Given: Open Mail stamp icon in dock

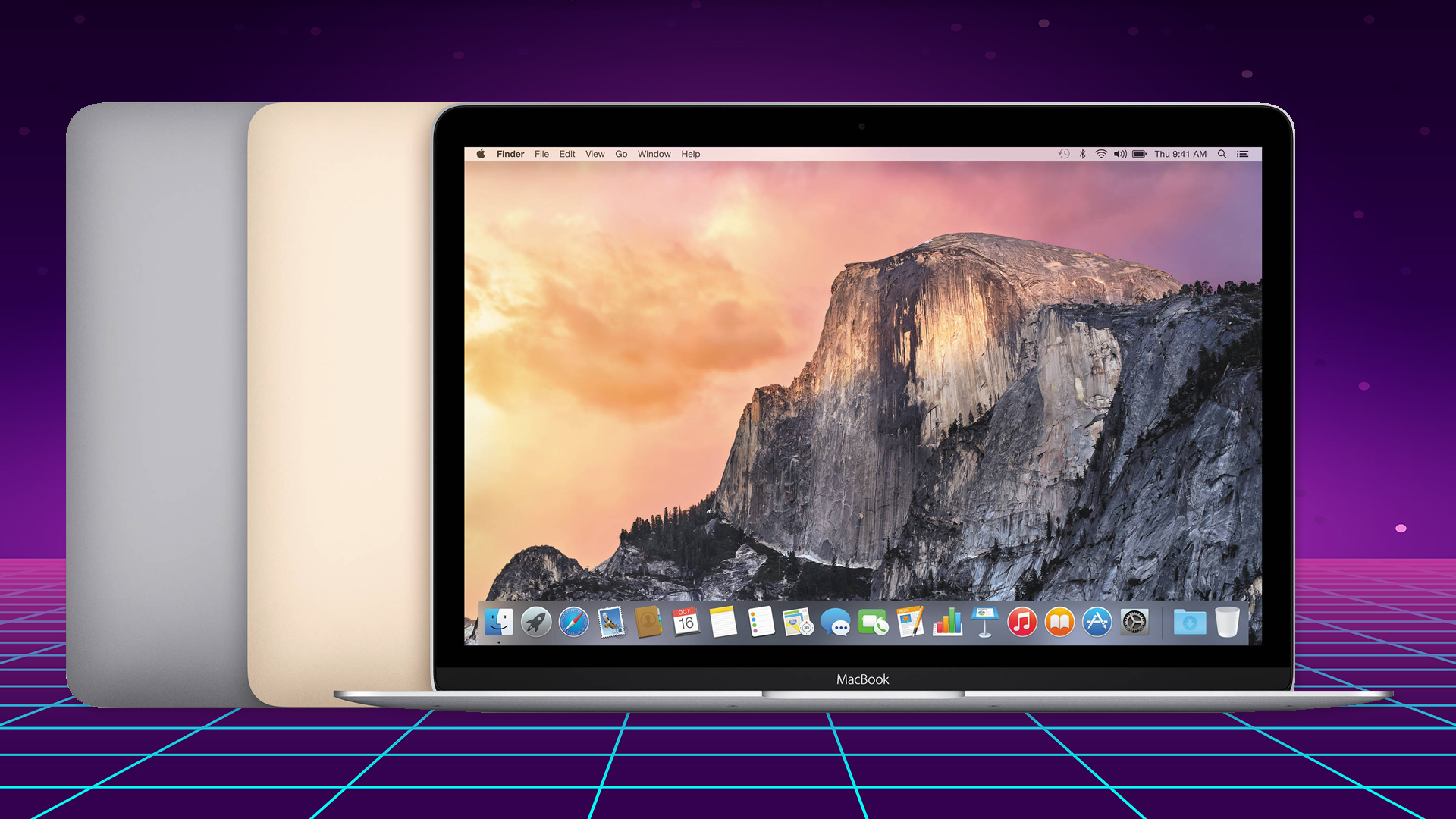Looking at the screenshot, I should tap(611, 623).
